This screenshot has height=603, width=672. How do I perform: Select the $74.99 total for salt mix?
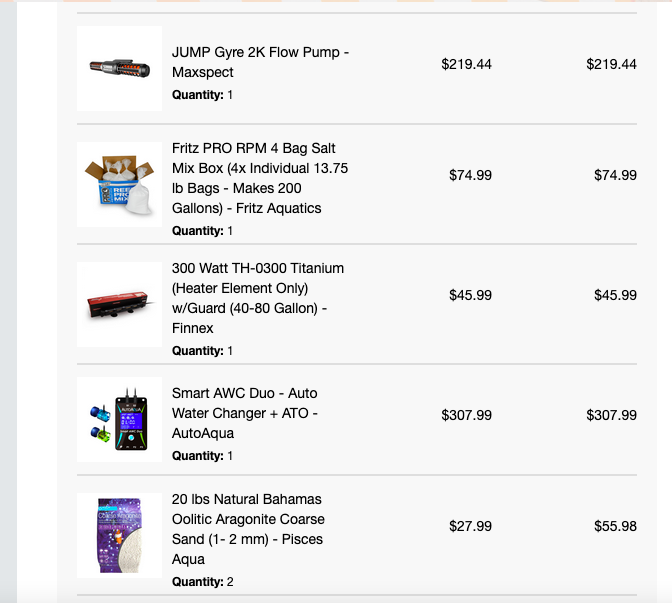click(x=615, y=175)
